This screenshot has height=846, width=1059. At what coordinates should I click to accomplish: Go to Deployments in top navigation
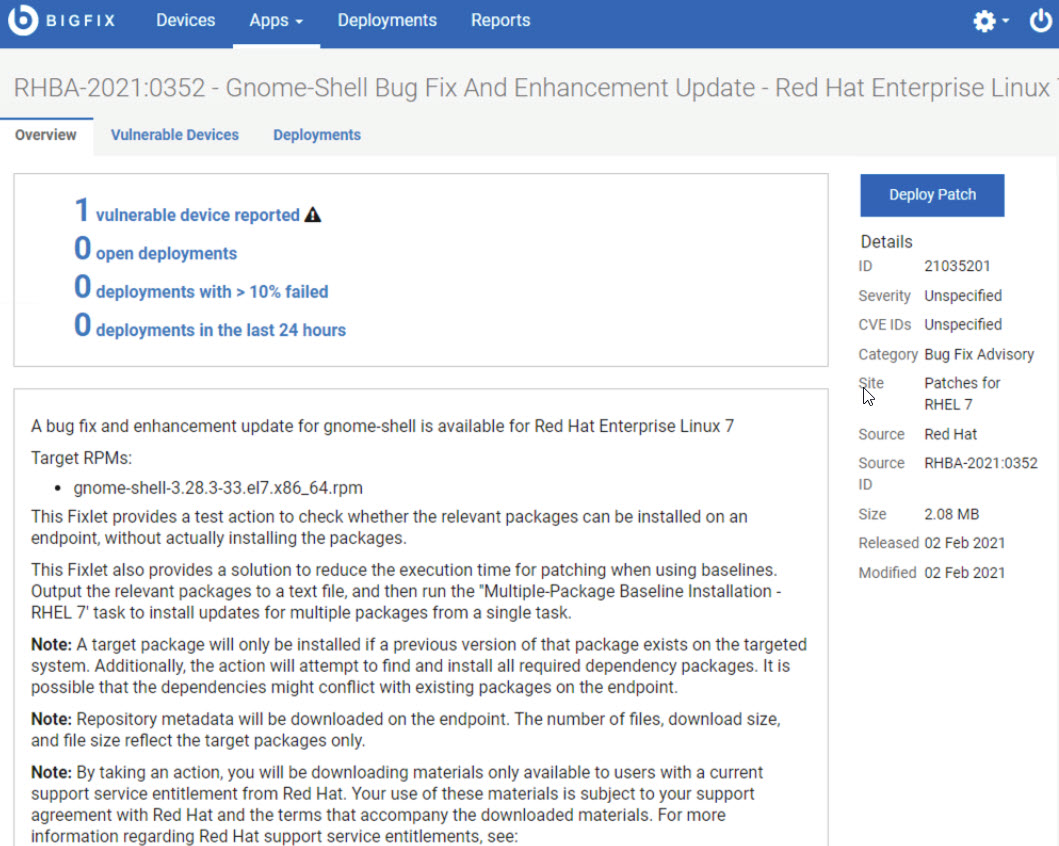(387, 20)
